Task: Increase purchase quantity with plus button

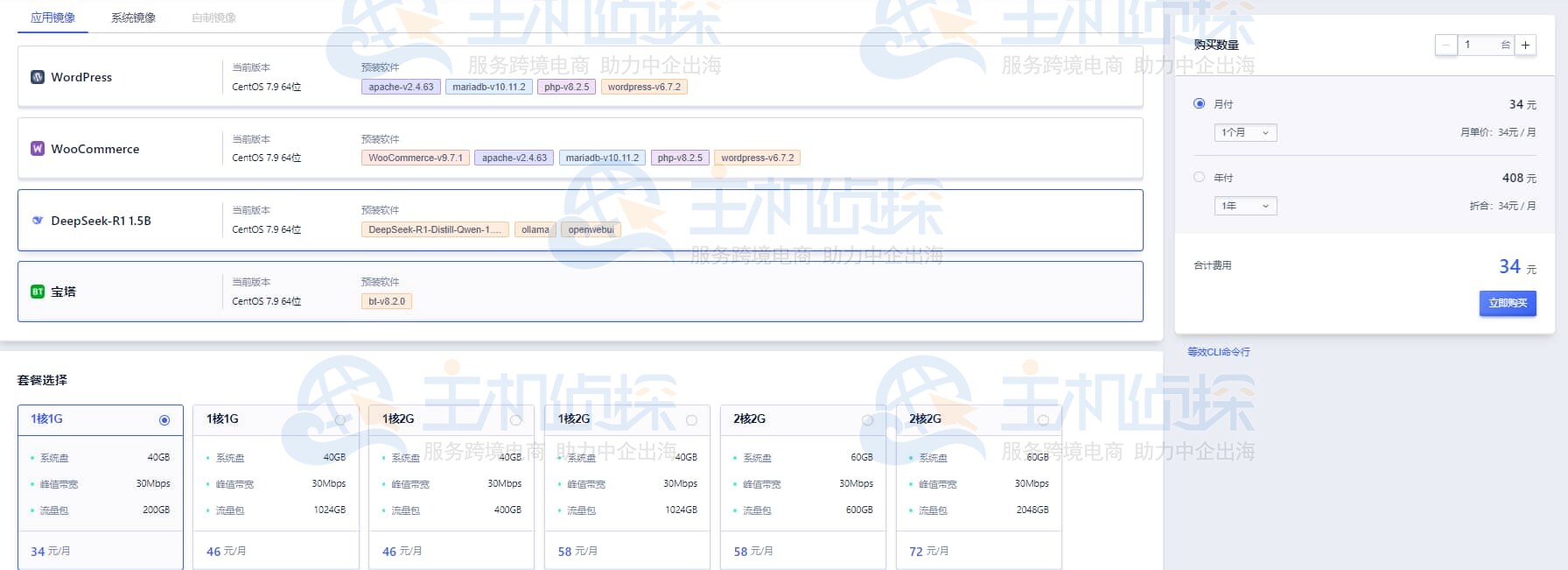Action: click(x=1525, y=45)
